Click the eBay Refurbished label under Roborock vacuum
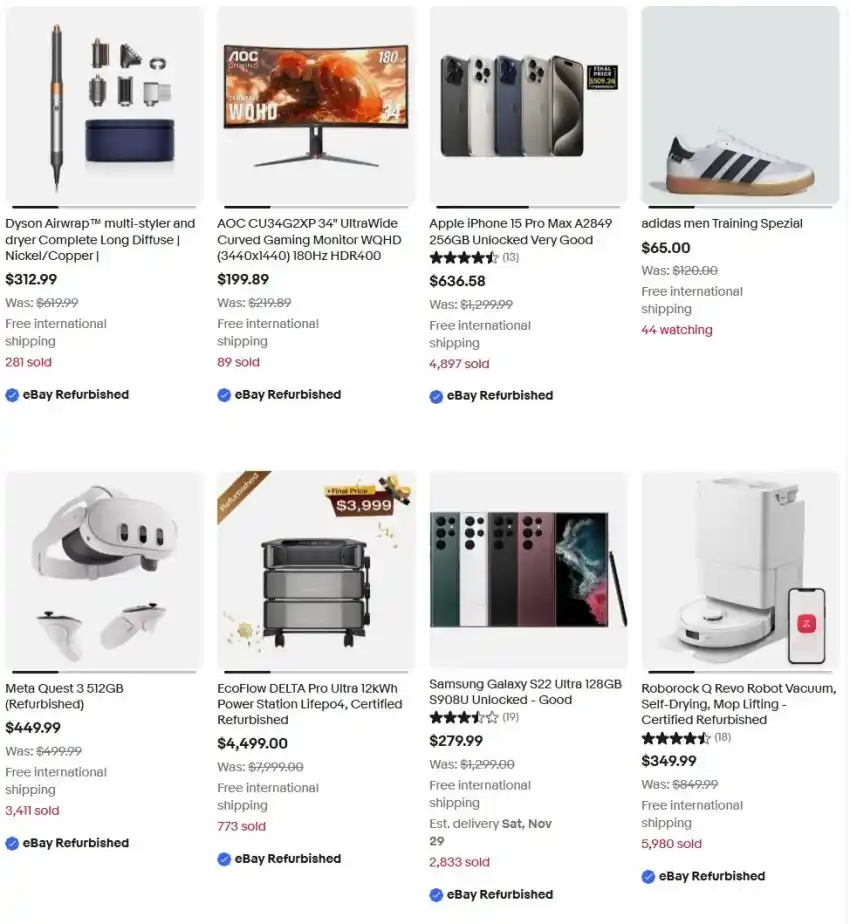The image size is (850, 924). click(712, 876)
